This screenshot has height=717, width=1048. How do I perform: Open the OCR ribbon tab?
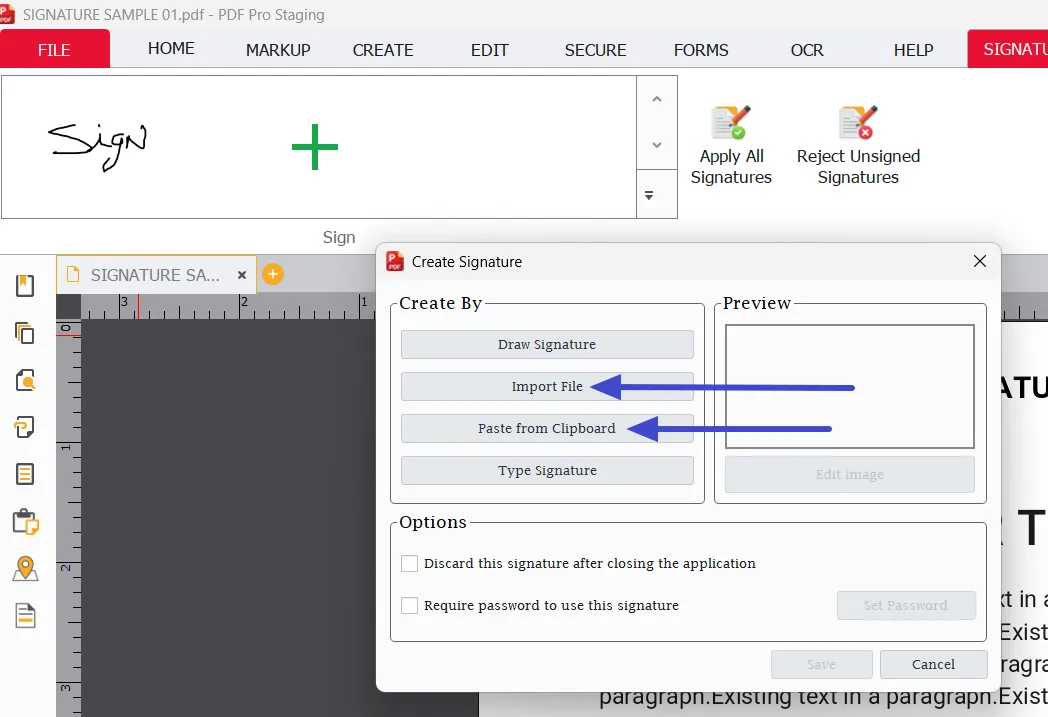[807, 49]
